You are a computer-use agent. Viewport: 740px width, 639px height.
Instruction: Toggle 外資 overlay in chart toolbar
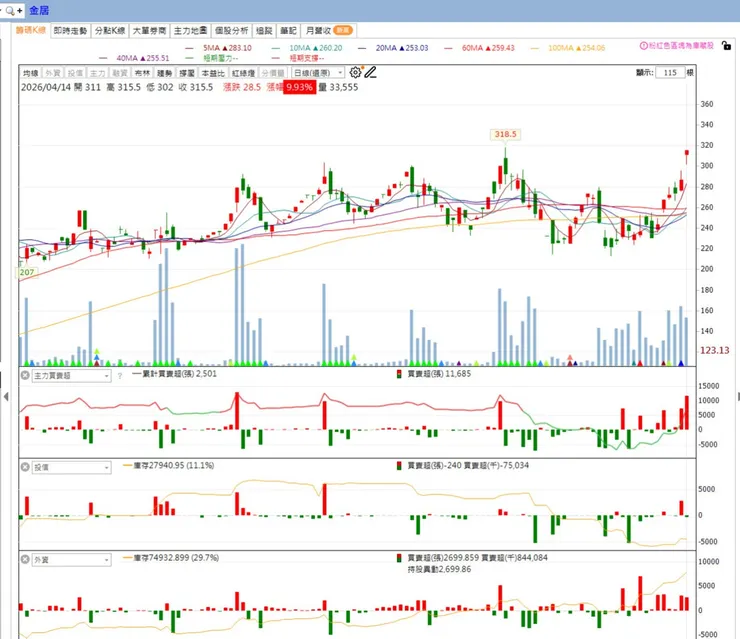[53, 73]
